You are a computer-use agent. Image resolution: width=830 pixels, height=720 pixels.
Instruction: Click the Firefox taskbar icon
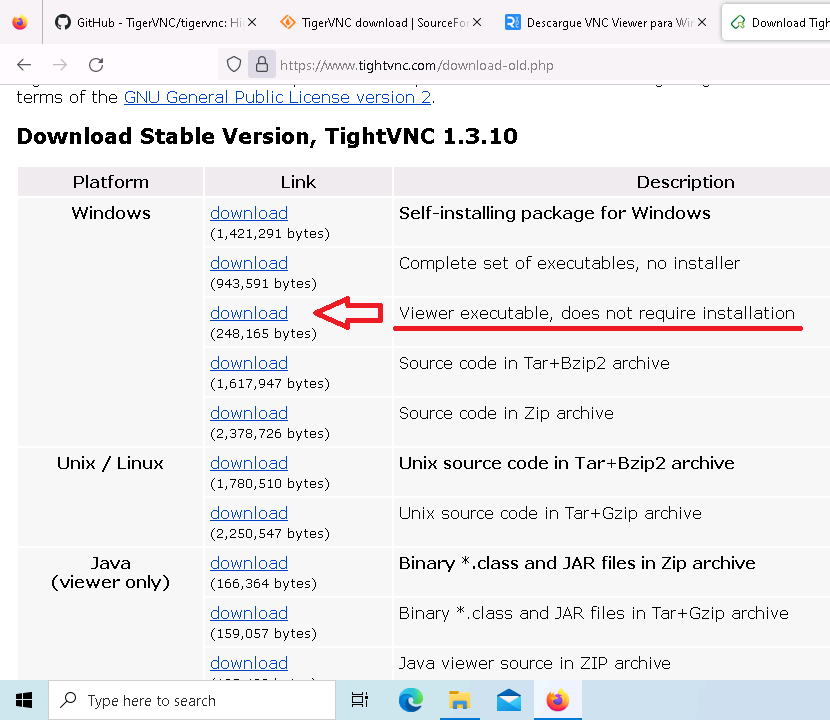click(x=558, y=700)
